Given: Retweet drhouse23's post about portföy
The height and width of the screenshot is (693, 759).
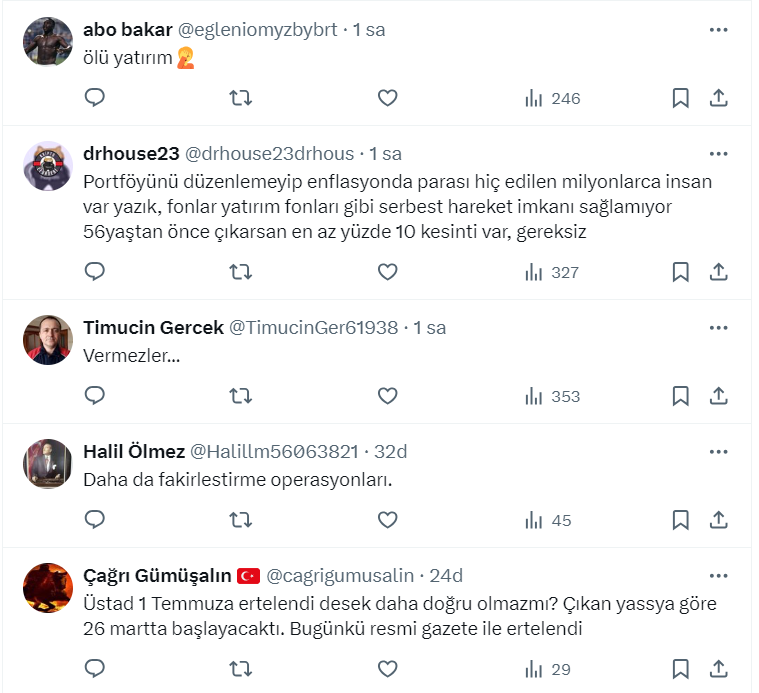Looking at the screenshot, I should point(241,272).
